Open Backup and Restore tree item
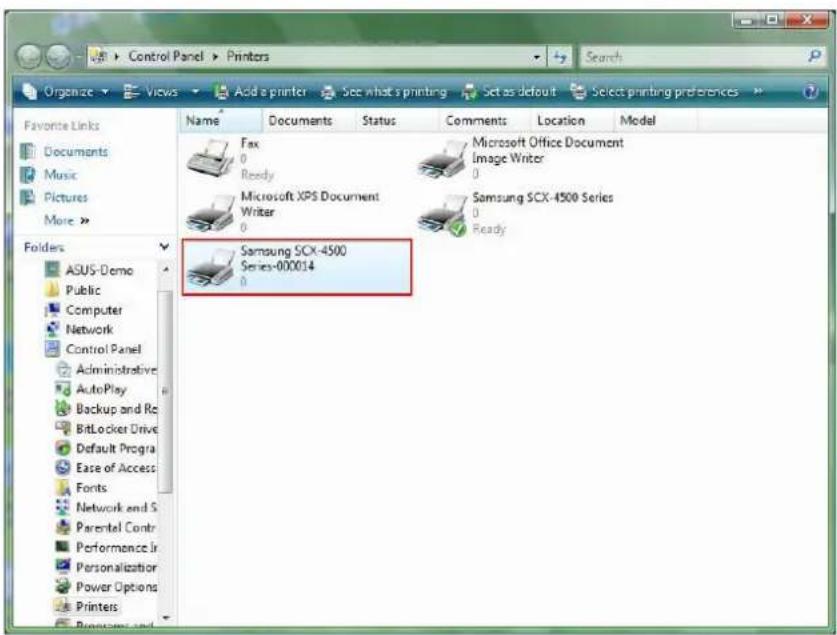This screenshot has height=635, width=837. click(x=106, y=409)
